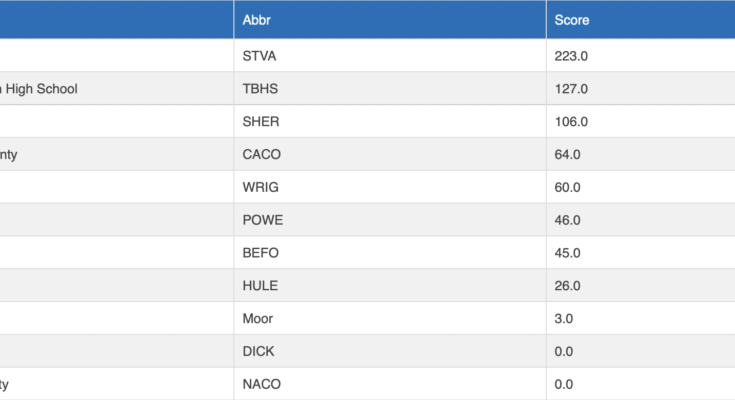
Task: Select the 106.0 score cell
Action: click(x=572, y=122)
